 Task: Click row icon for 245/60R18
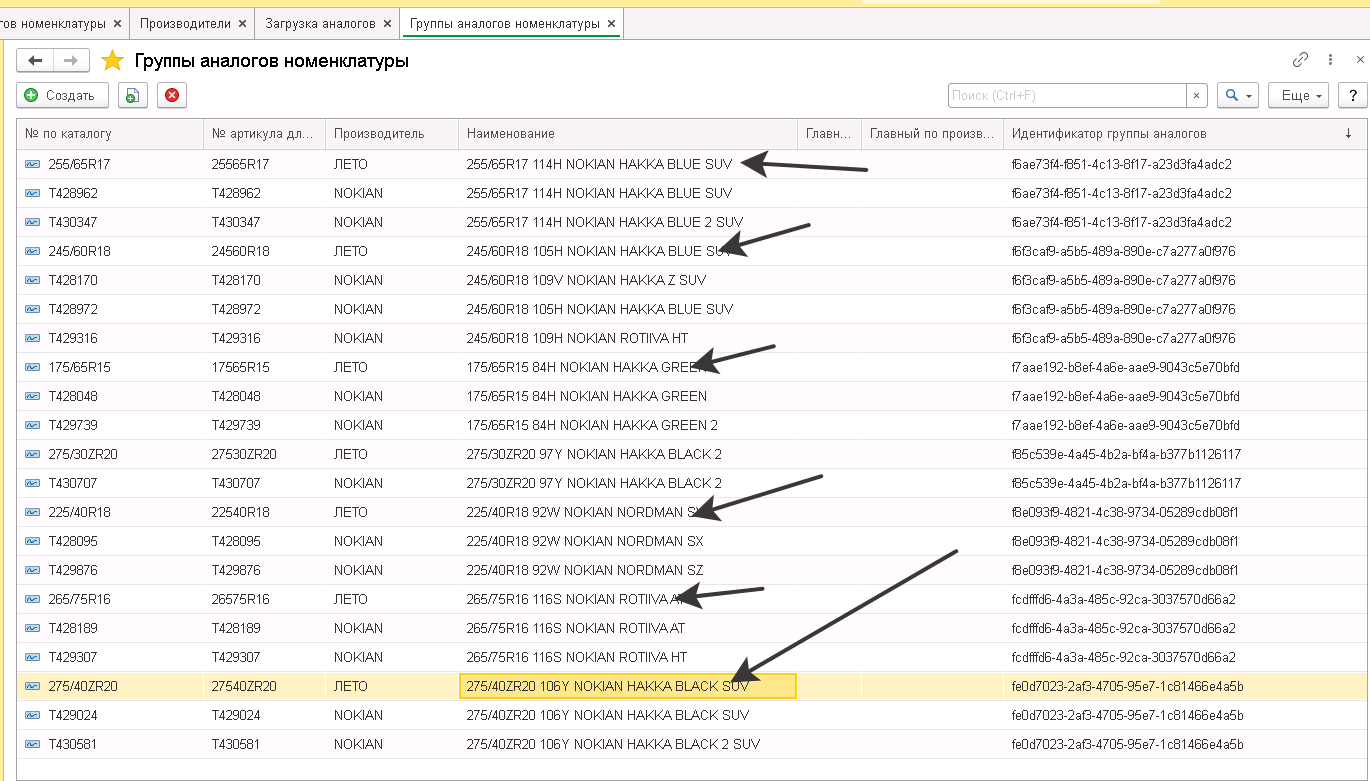(x=33, y=250)
